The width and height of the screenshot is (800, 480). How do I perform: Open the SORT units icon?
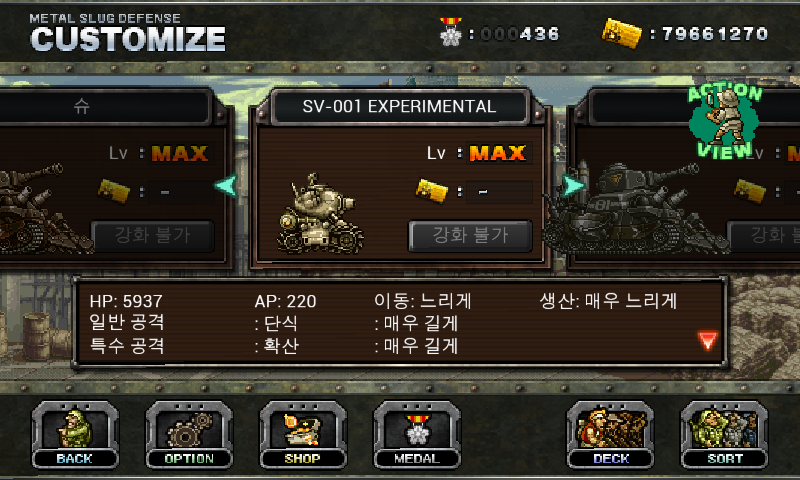724,435
